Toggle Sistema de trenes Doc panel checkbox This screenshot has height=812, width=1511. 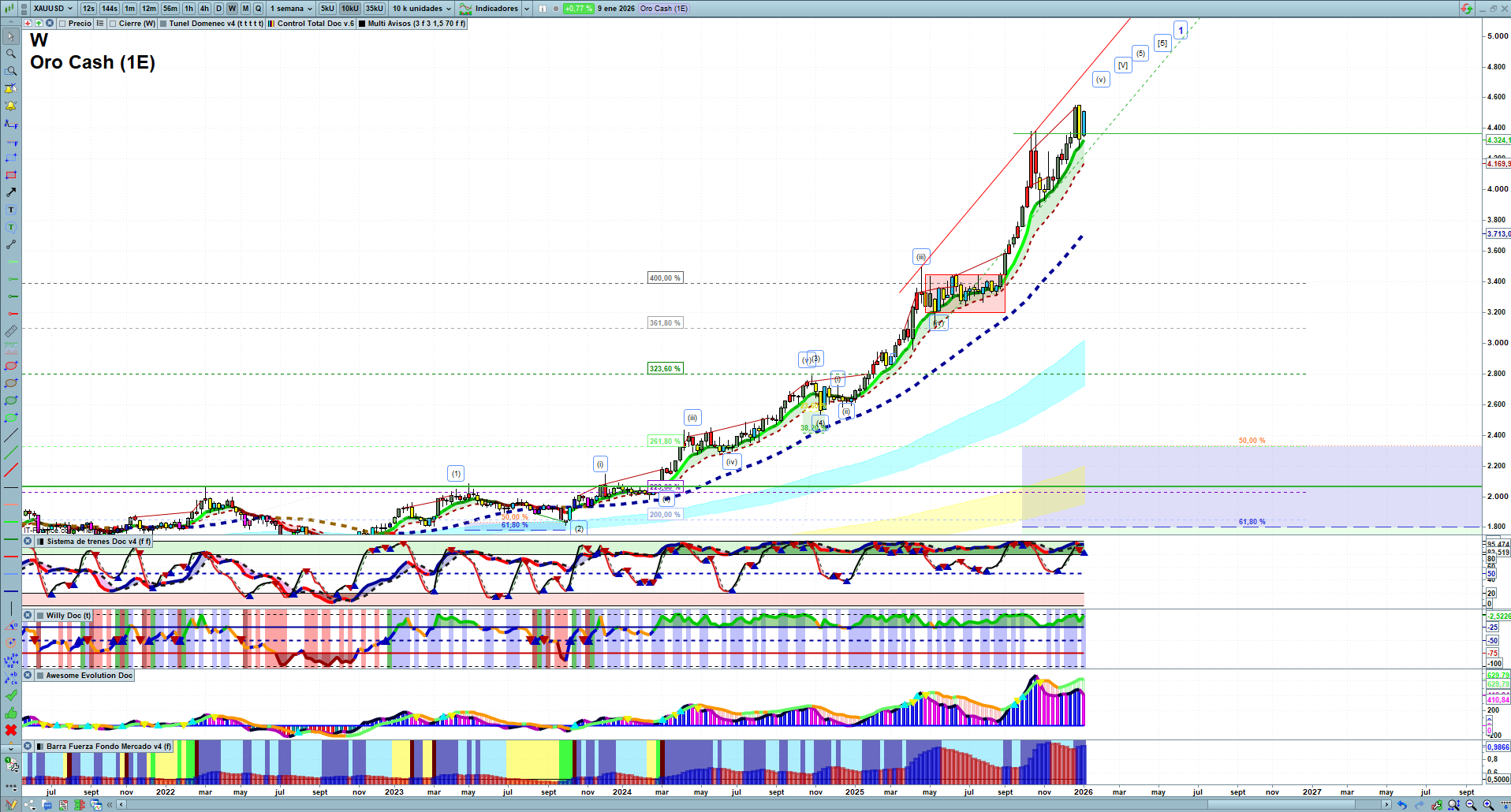point(41,542)
